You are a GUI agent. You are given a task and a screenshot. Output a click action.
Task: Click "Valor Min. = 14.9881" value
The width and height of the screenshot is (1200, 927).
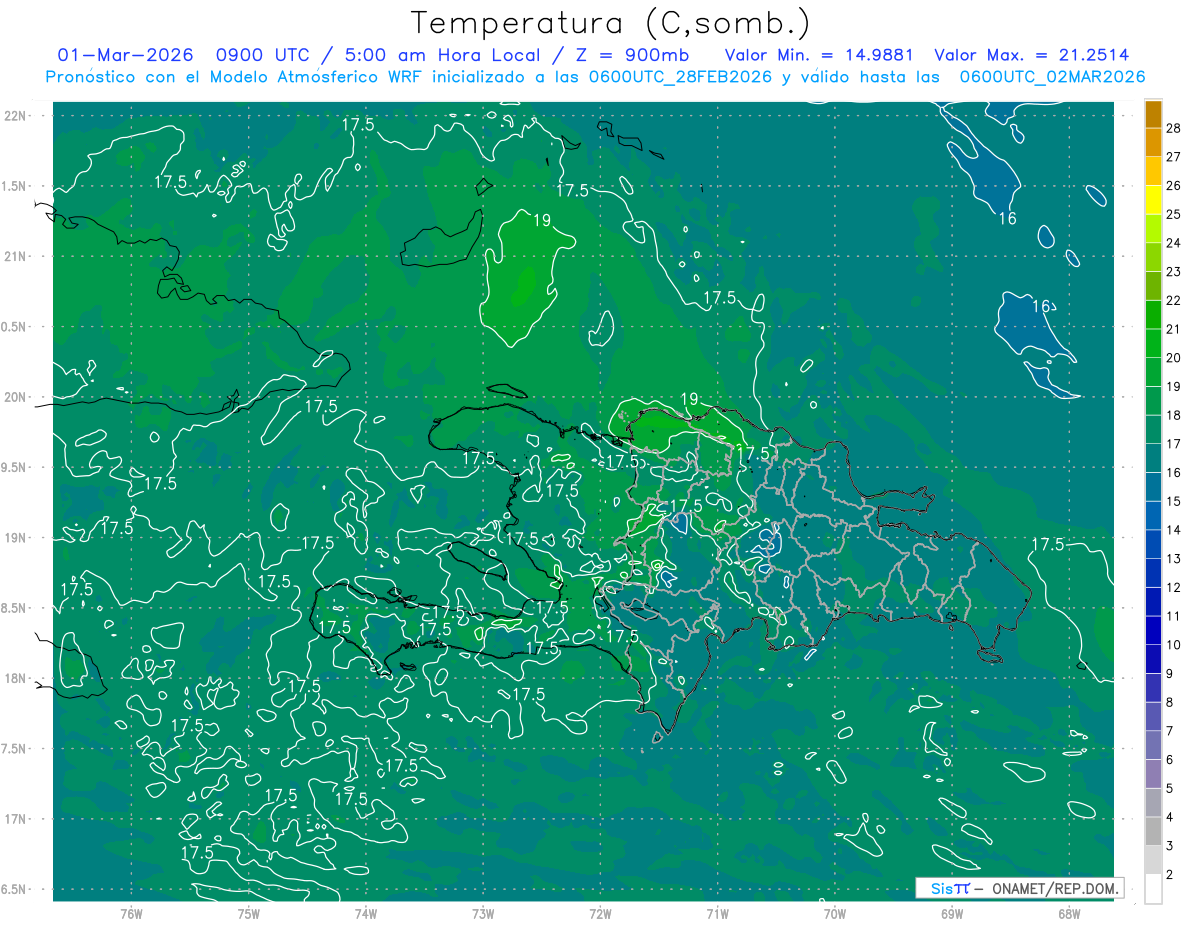point(819,55)
